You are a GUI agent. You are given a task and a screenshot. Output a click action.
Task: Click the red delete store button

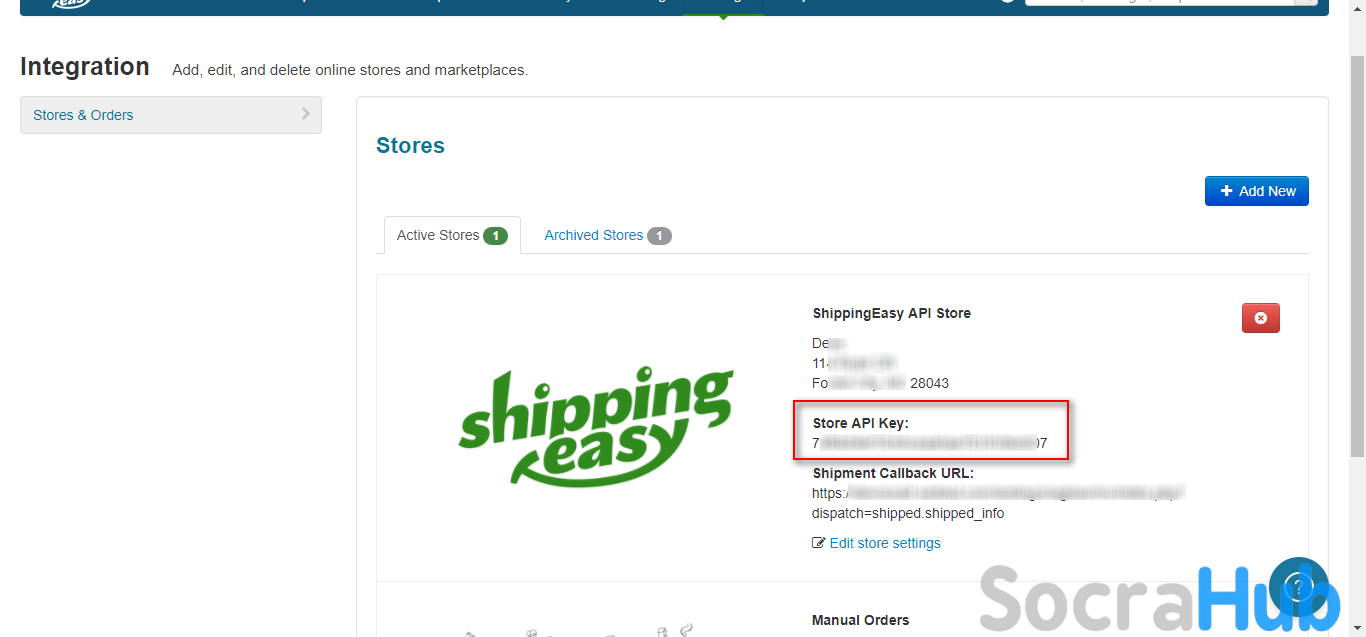[1260, 318]
